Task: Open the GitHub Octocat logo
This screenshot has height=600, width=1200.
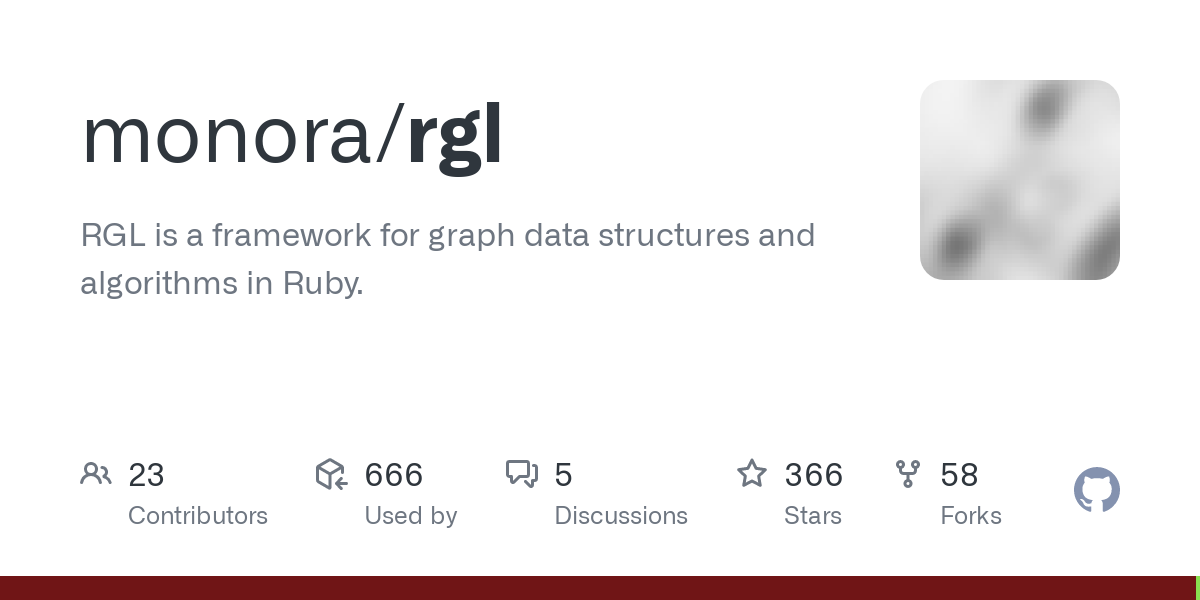Action: tap(1097, 490)
